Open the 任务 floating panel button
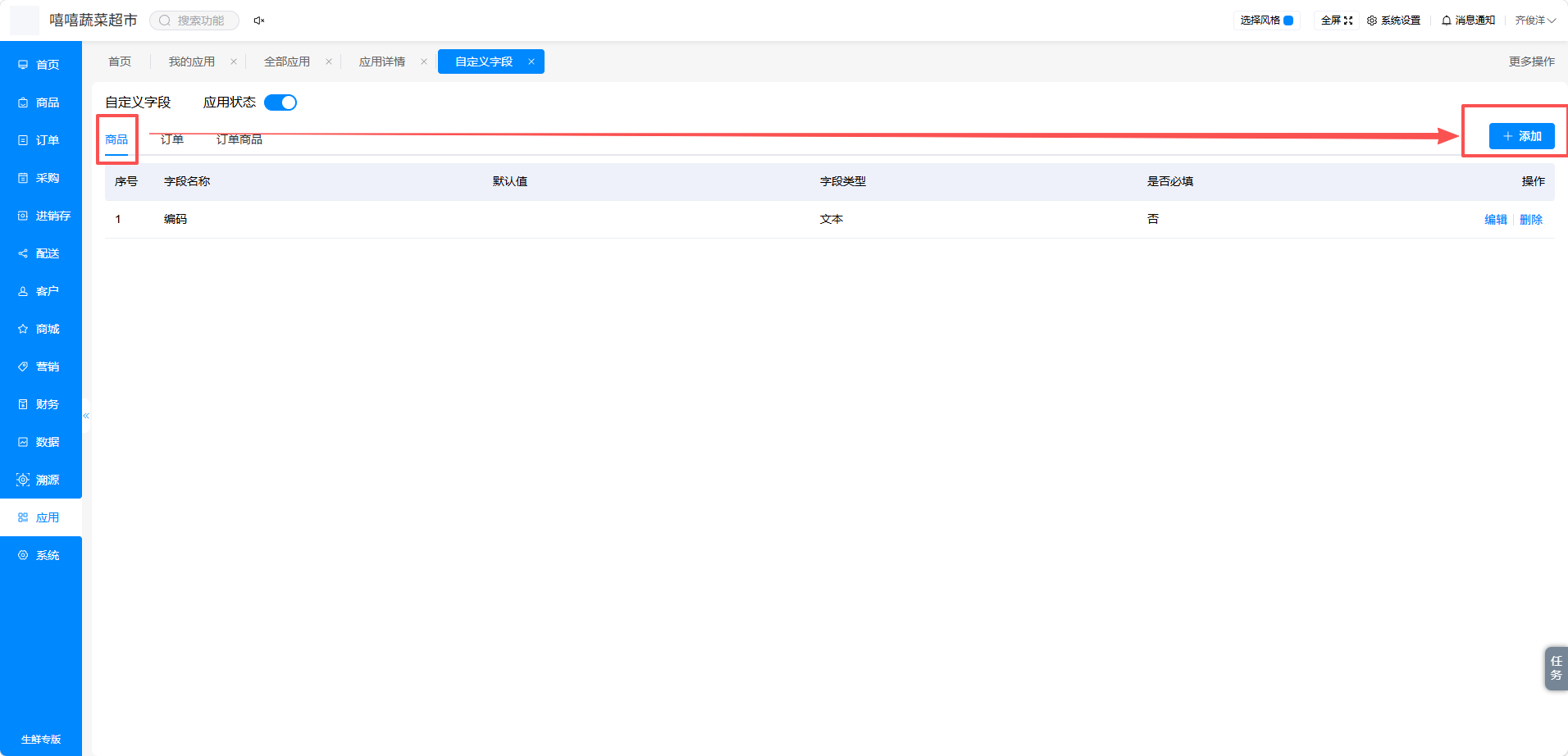 click(1556, 668)
